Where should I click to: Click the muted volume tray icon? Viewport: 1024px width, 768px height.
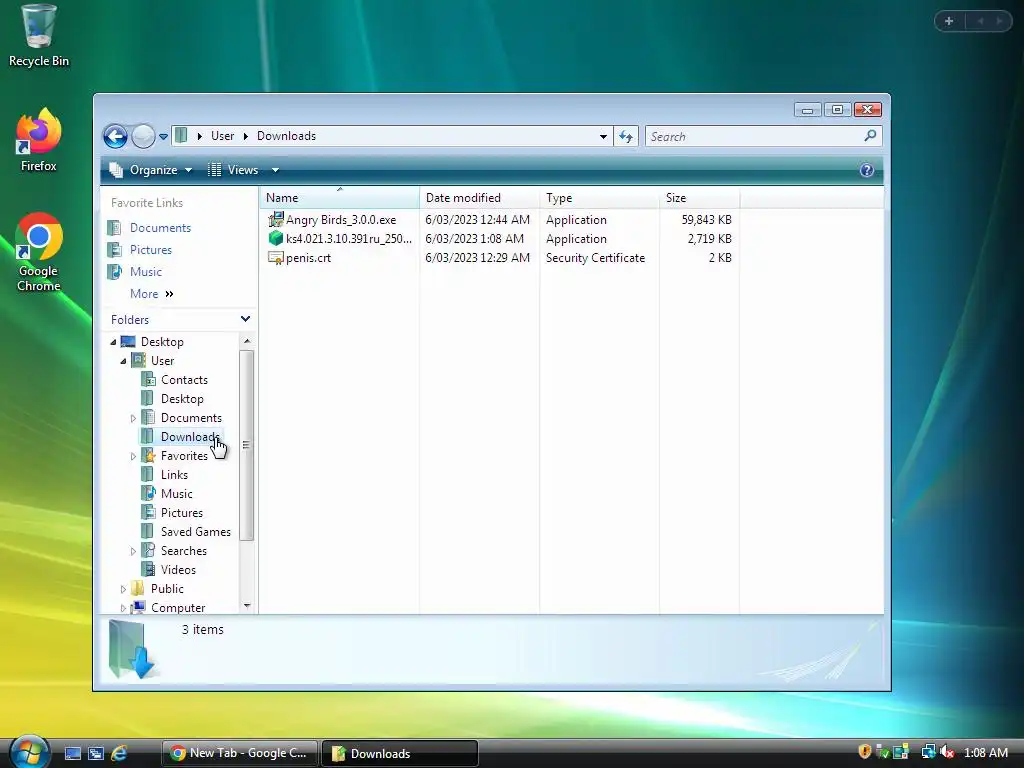947,752
